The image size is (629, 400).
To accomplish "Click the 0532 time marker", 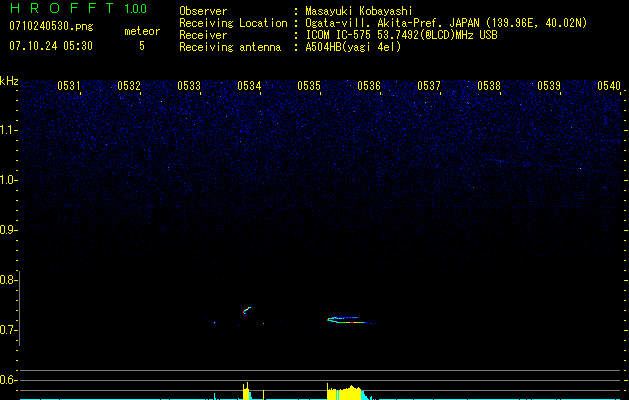I will (129, 85).
